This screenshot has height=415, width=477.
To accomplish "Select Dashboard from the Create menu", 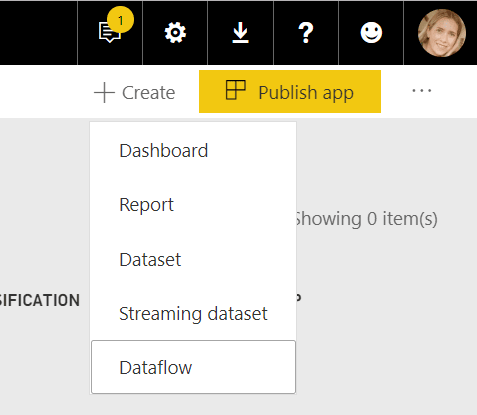I will pos(193,151).
